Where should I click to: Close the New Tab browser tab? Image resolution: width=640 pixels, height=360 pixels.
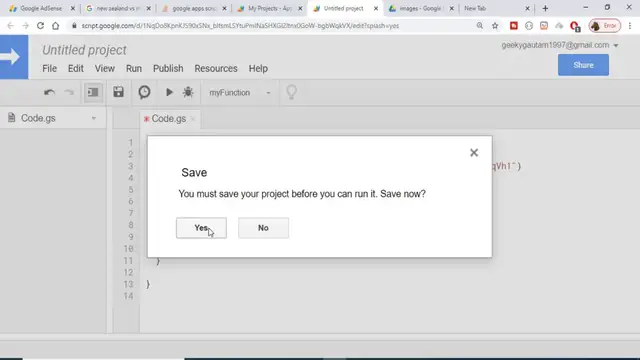click(x=527, y=8)
